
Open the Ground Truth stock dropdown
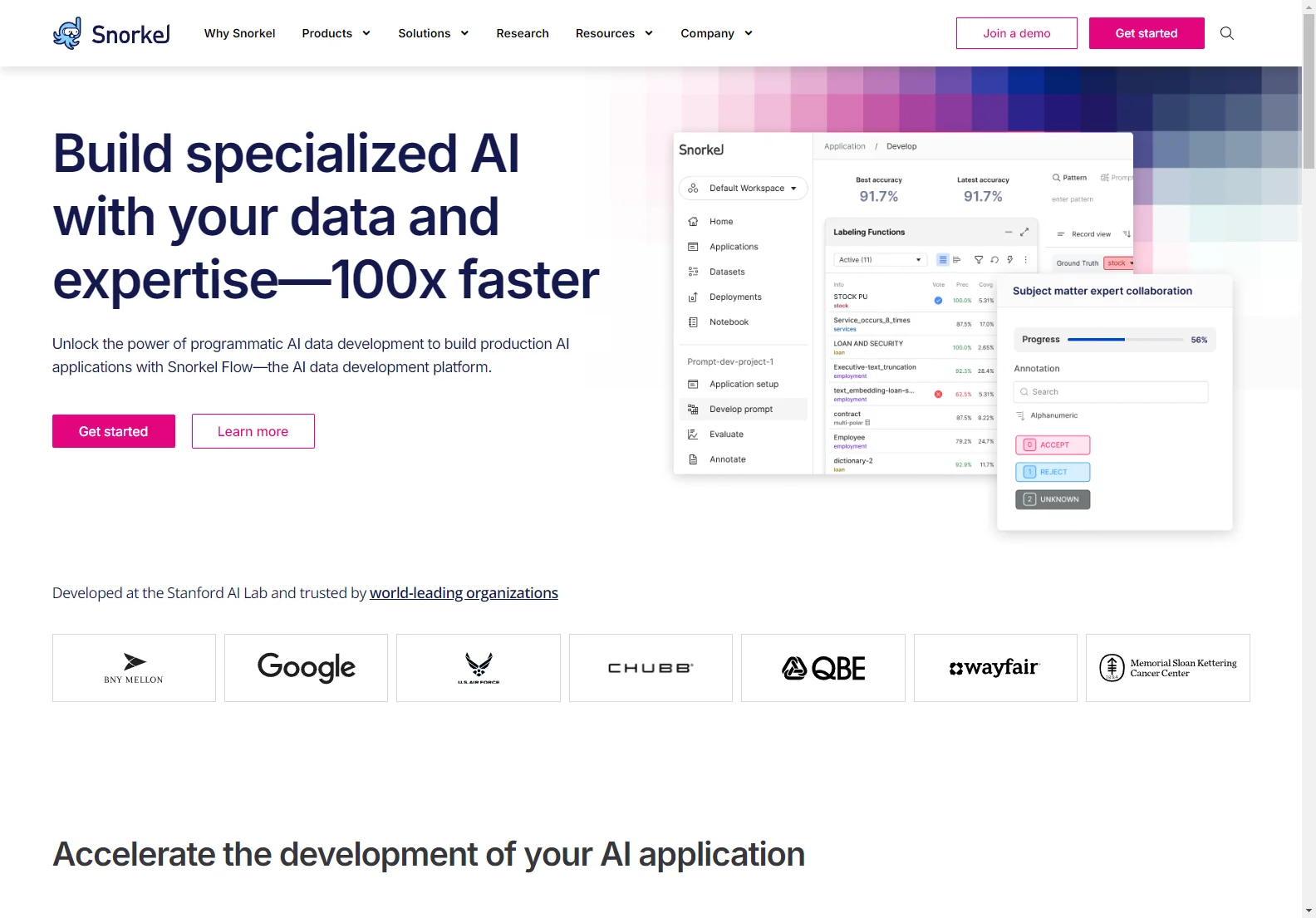[x=1119, y=263]
